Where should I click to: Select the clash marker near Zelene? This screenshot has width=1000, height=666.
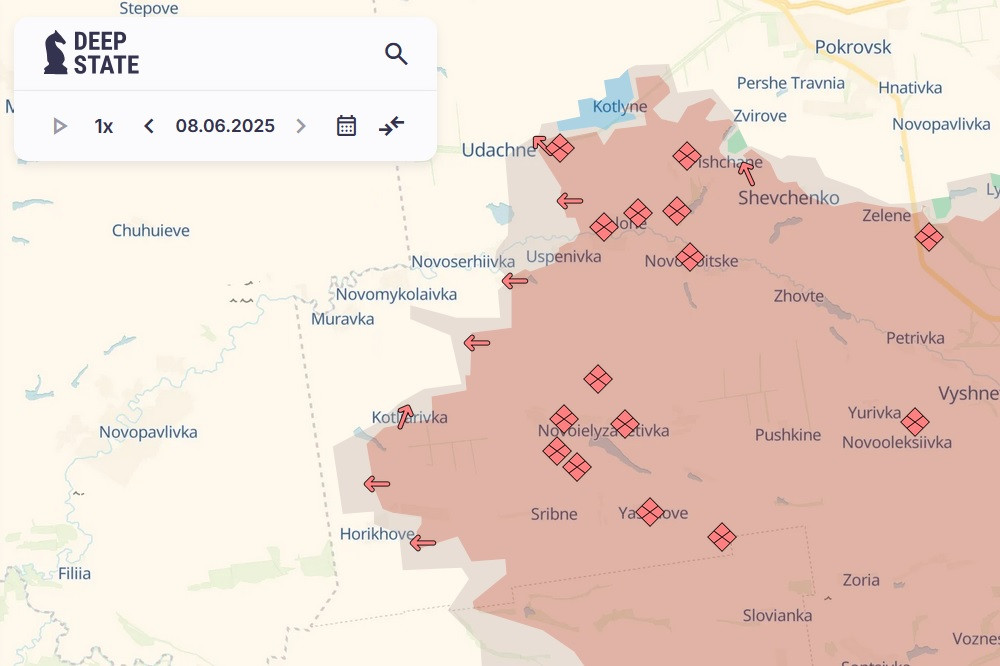[929, 238]
